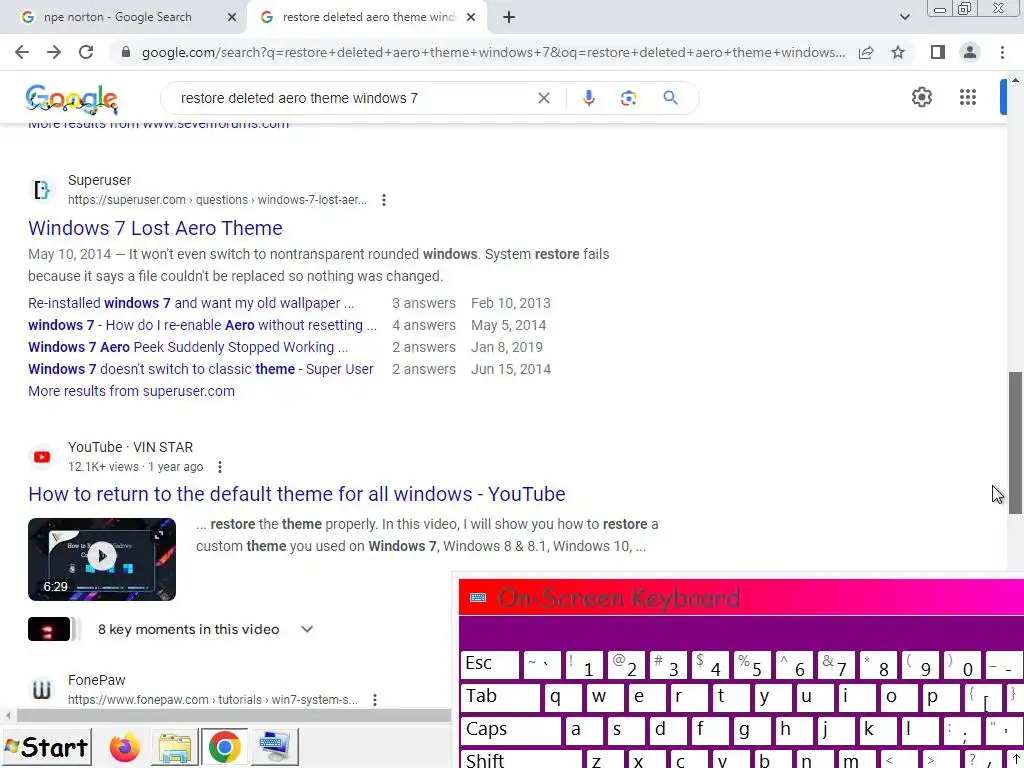Image resolution: width=1024 pixels, height=768 pixels.
Task: Go to the Google logo homepage
Action: tap(72, 99)
